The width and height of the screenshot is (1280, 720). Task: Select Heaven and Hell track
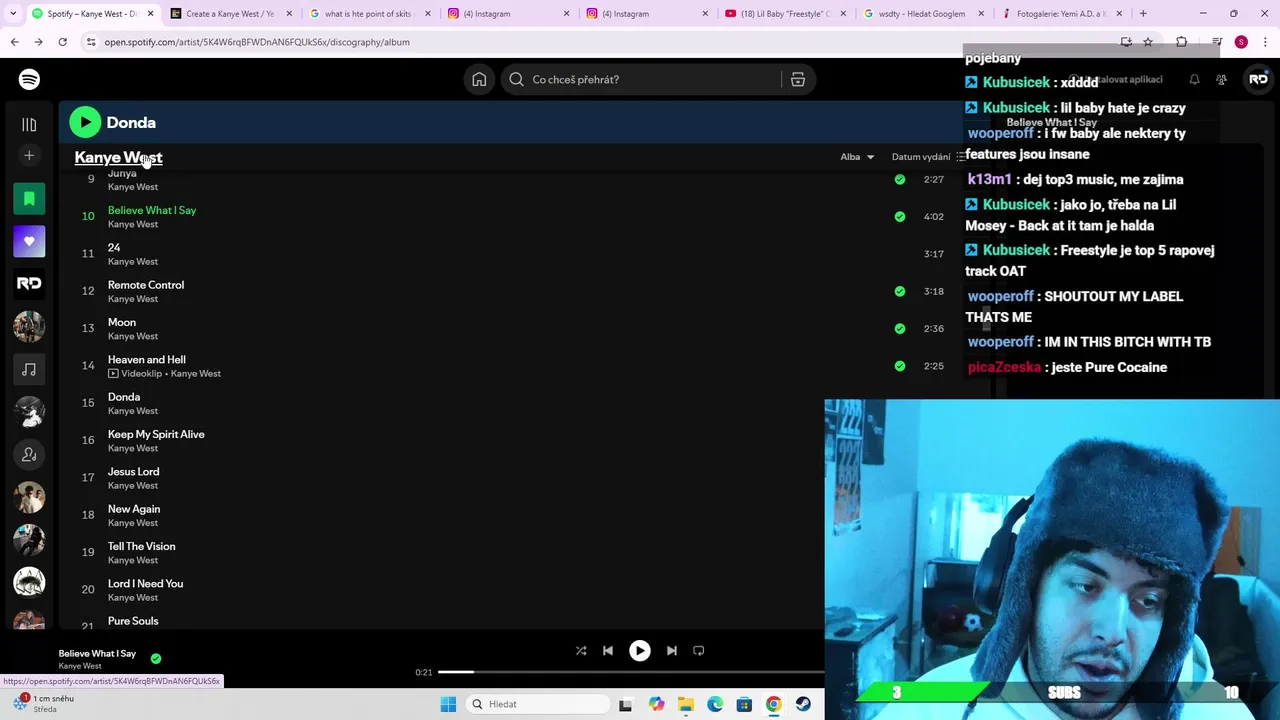[x=147, y=359]
